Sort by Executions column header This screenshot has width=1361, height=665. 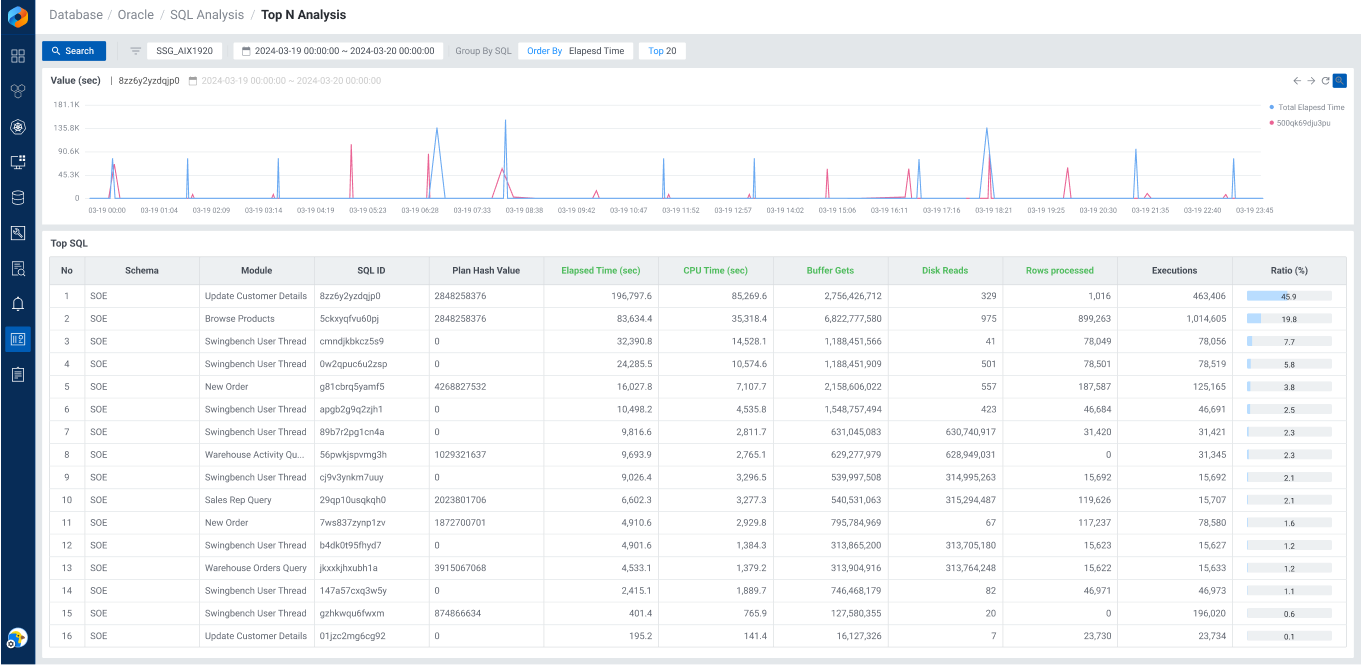point(1174,270)
